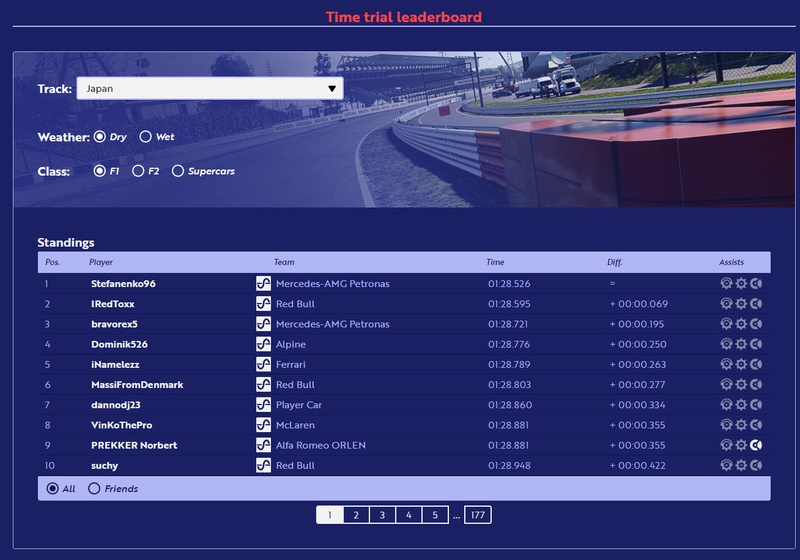Click brake disc assist icon for Stefanenko96
This screenshot has width=800, height=560.
tap(756, 284)
